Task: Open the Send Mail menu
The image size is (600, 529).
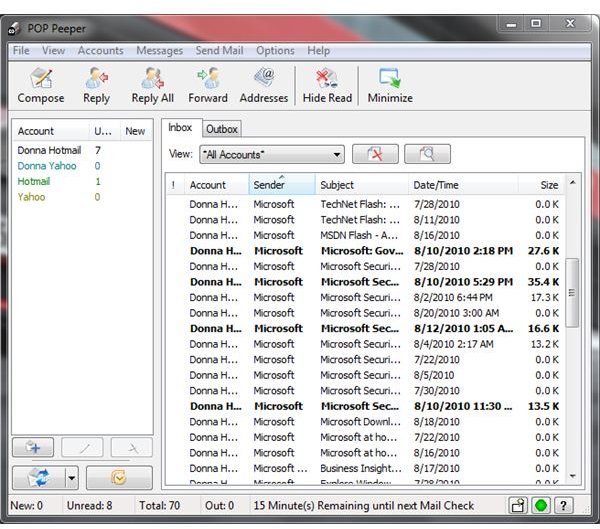Action: point(219,51)
